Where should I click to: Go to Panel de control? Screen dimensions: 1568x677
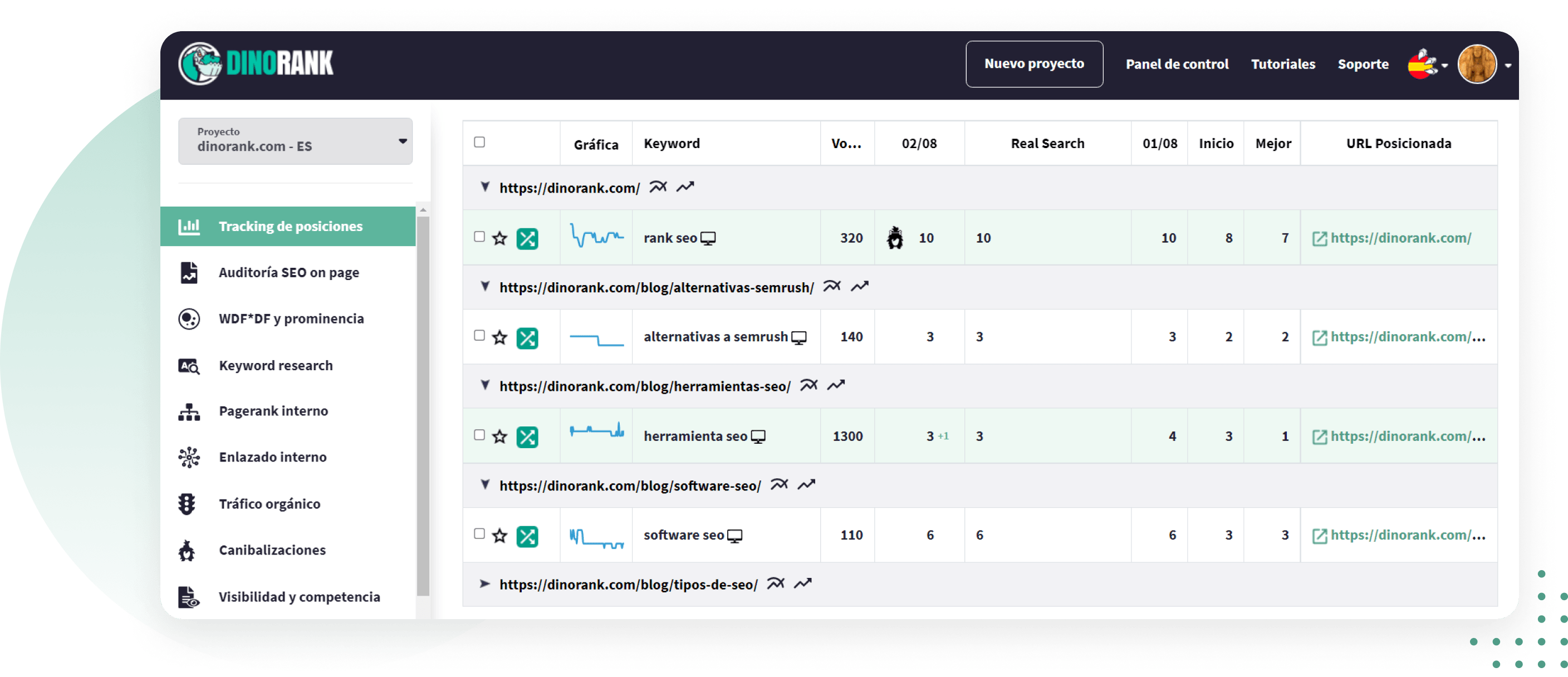tap(1177, 64)
